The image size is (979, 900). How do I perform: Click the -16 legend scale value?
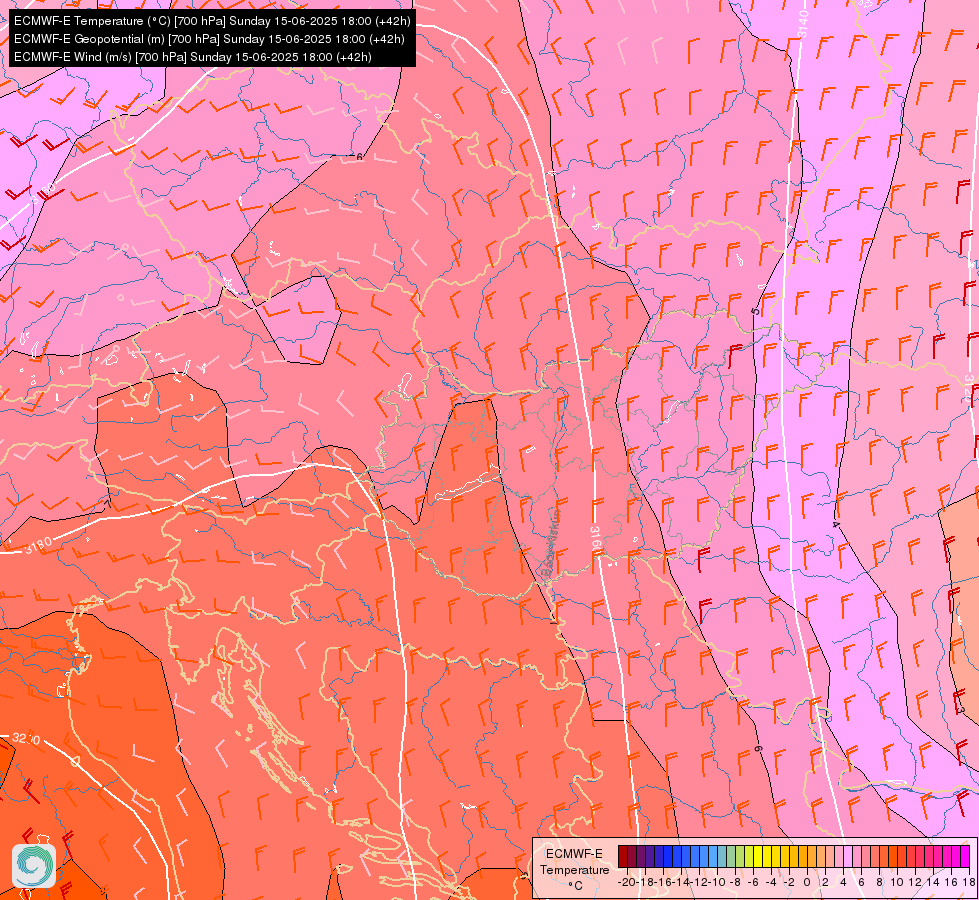(x=663, y=882)
